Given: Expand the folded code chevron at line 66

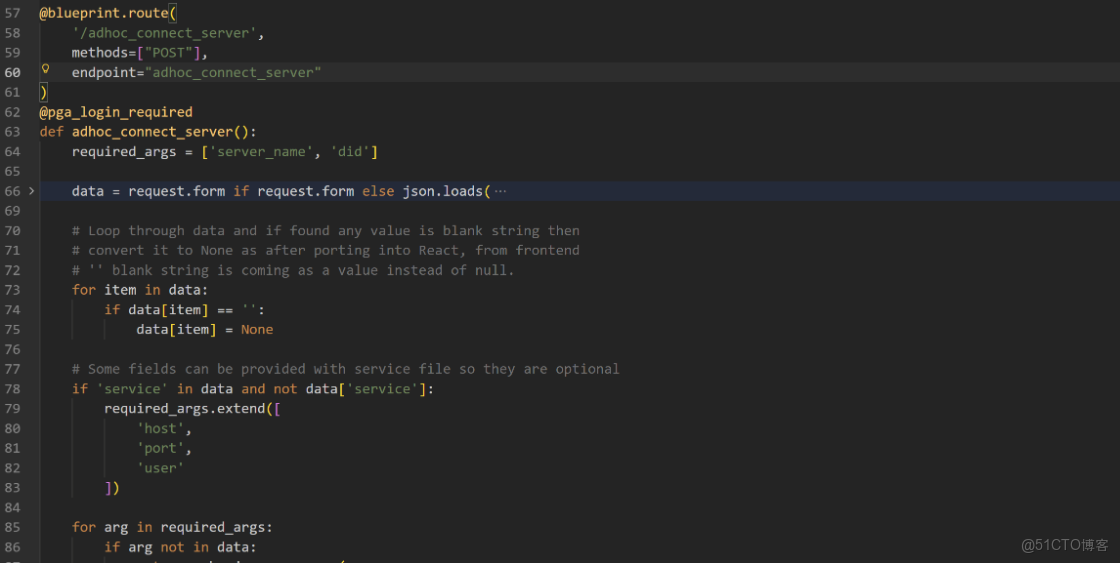Looking at the screenshot, I should click(x=32, y=191).
